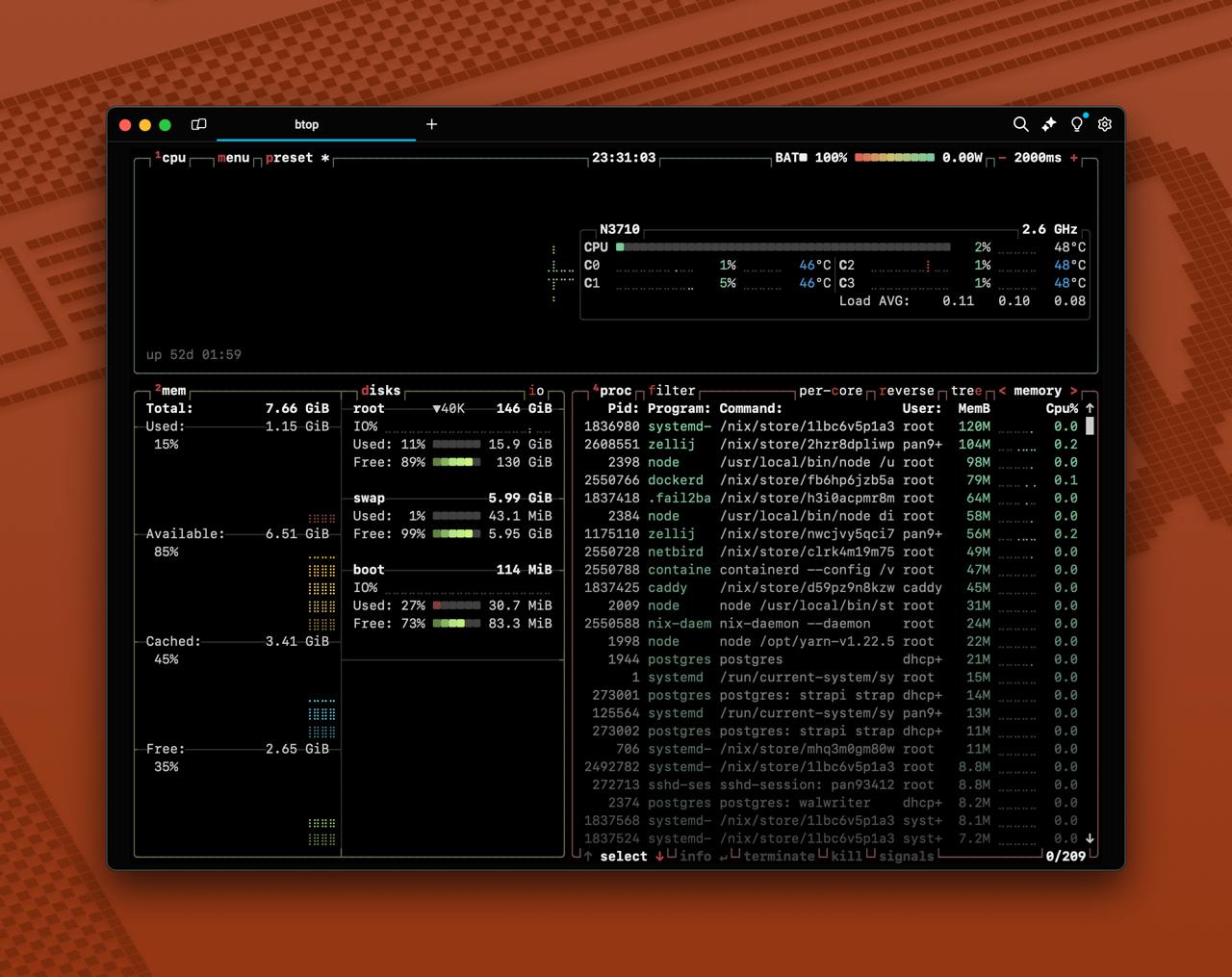Select the btop terminal tab
The image size is (1232, 977).
(306, 124)
